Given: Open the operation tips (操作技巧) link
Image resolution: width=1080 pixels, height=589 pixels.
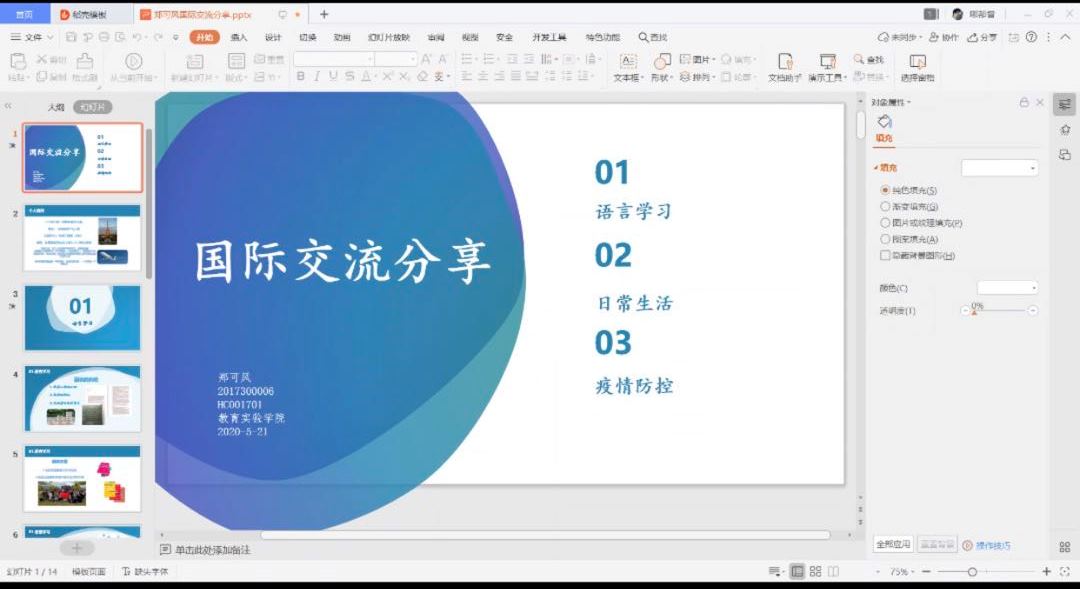Looking at the screenshot, I should [x=992, y=546].
